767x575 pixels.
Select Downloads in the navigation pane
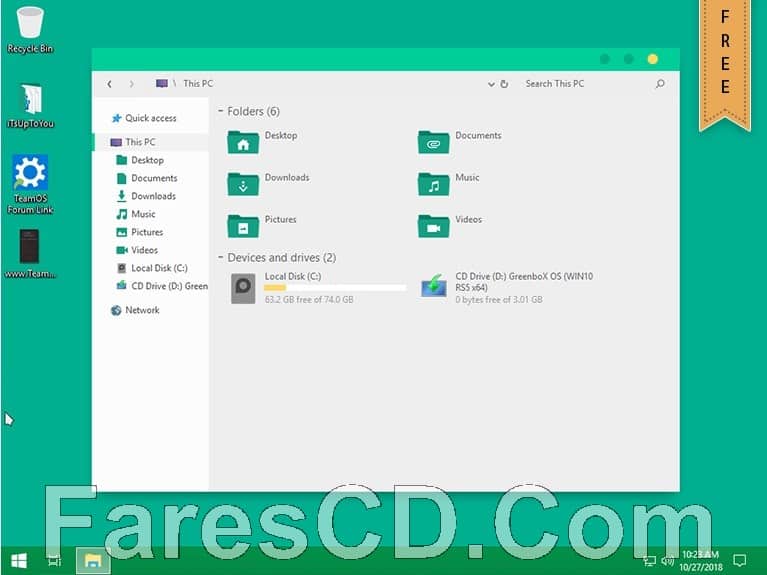(x=150, y=196)
